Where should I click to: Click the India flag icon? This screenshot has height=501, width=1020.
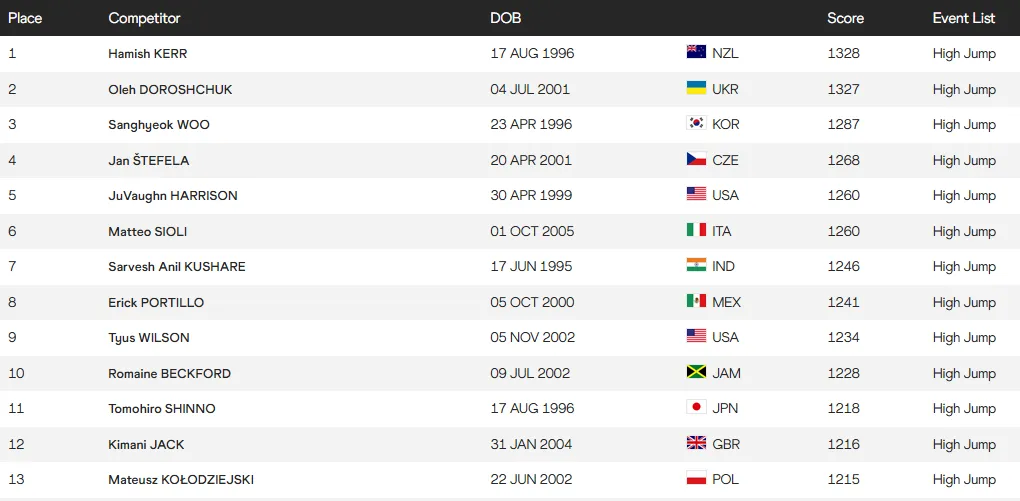point(696,265)
